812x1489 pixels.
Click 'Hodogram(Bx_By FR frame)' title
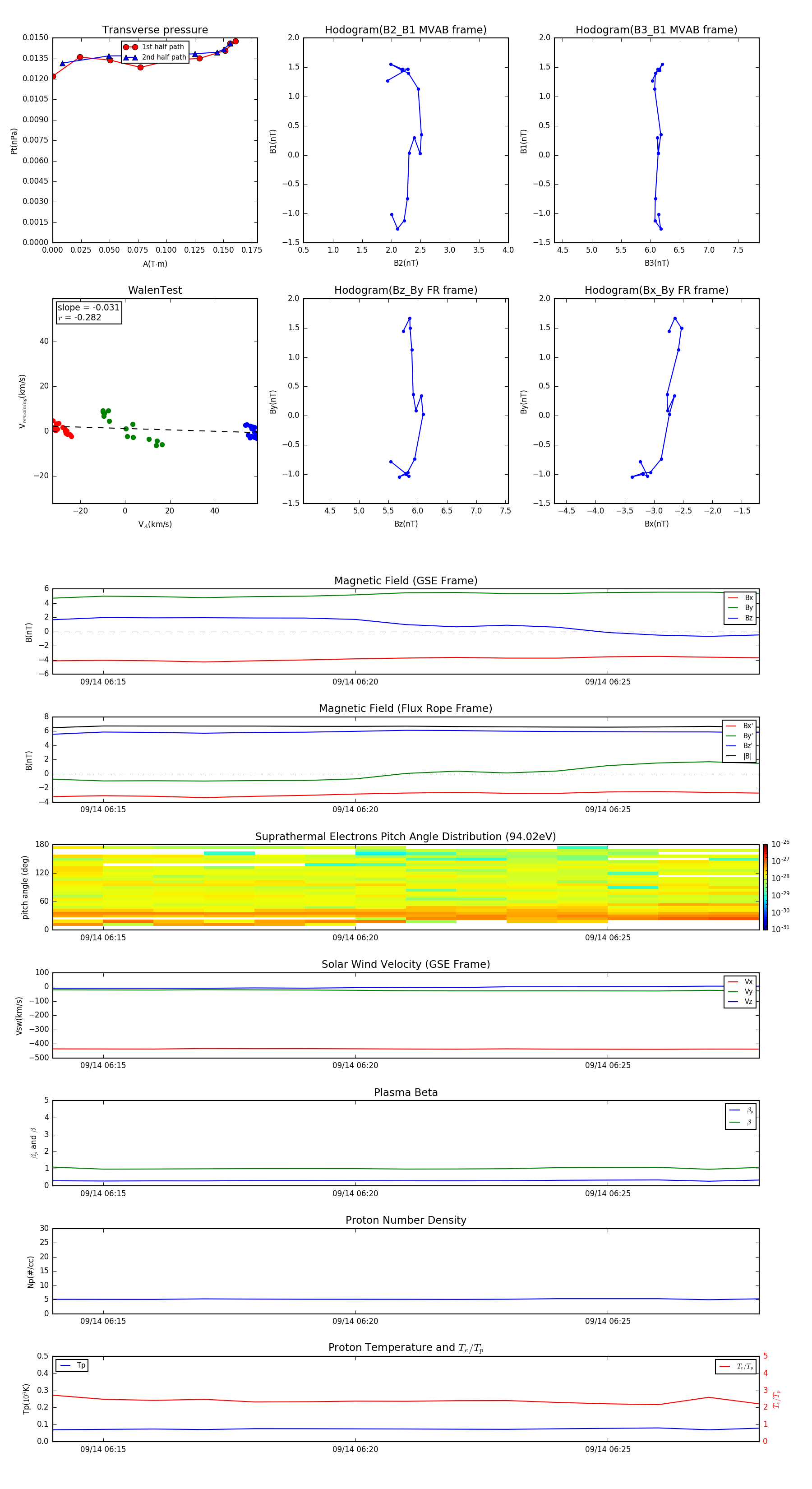click(x=656, y=290)
